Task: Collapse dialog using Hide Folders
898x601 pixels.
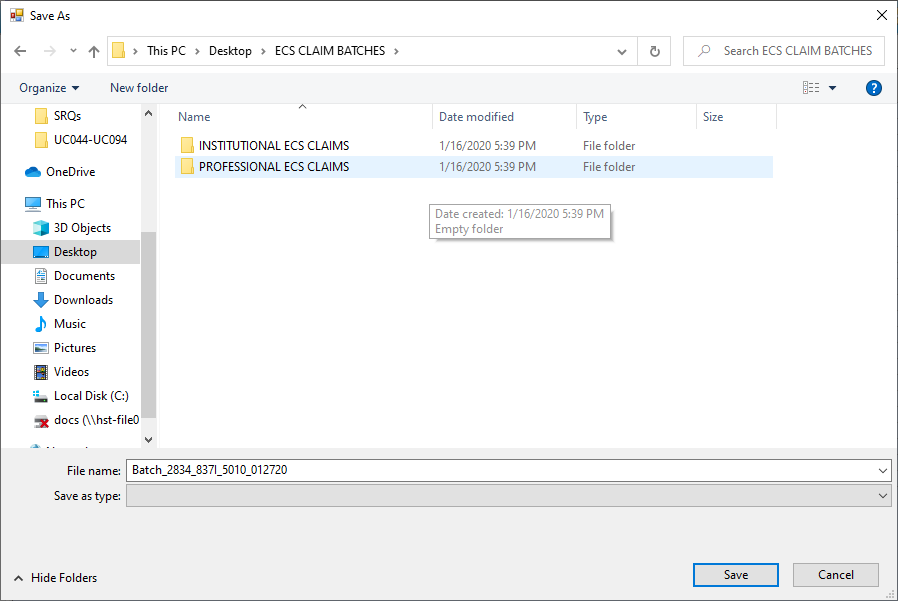Action: 56,577
